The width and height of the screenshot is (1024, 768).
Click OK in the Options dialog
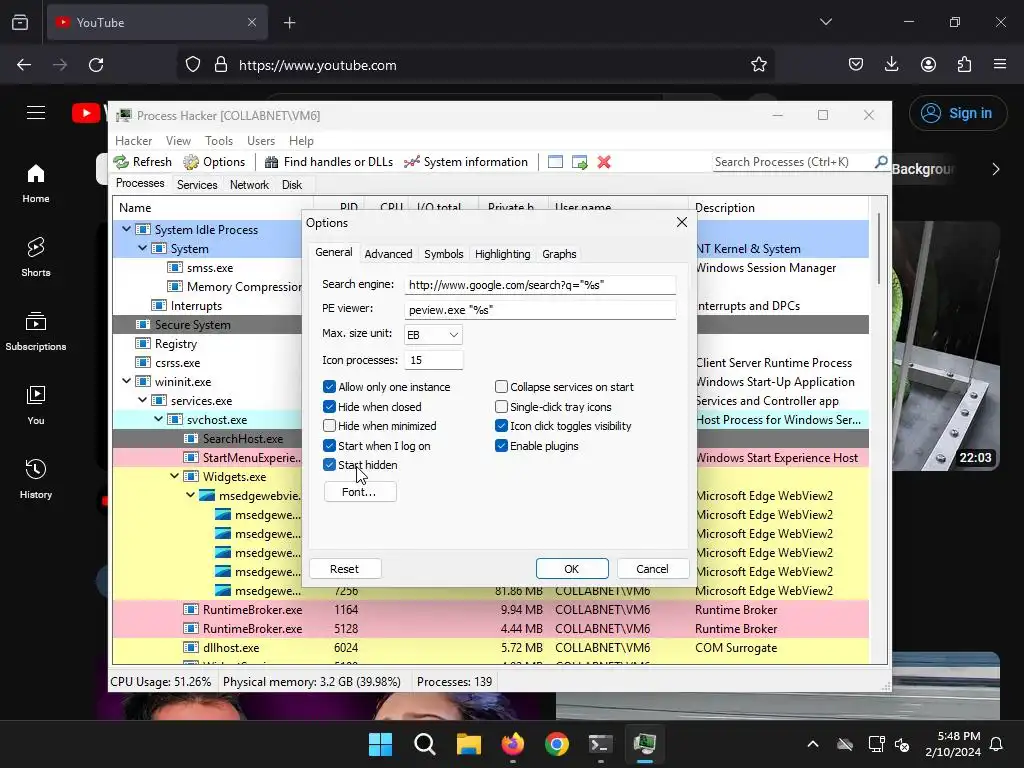tap(571, 569)
